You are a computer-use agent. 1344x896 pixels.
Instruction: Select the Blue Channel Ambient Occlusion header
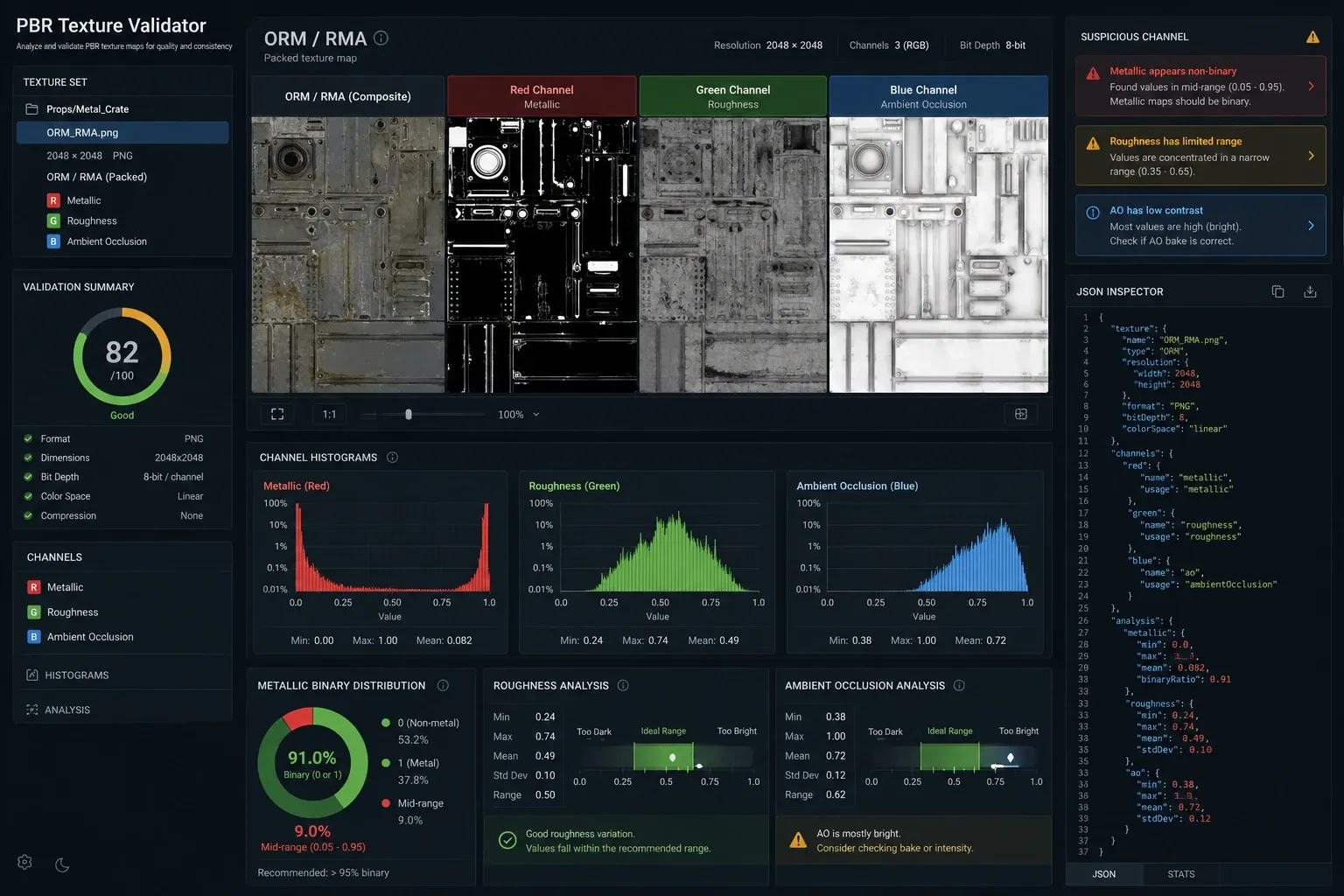point(939,96)
